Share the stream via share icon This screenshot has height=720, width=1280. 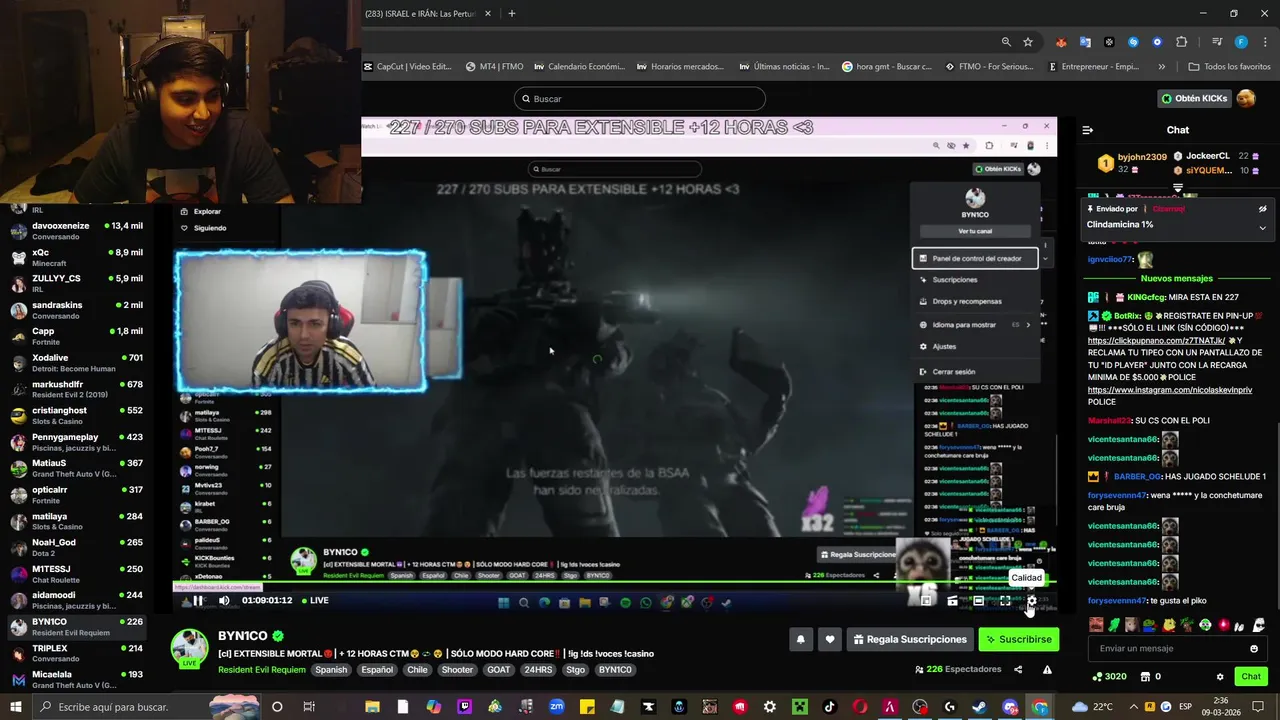1018,669
